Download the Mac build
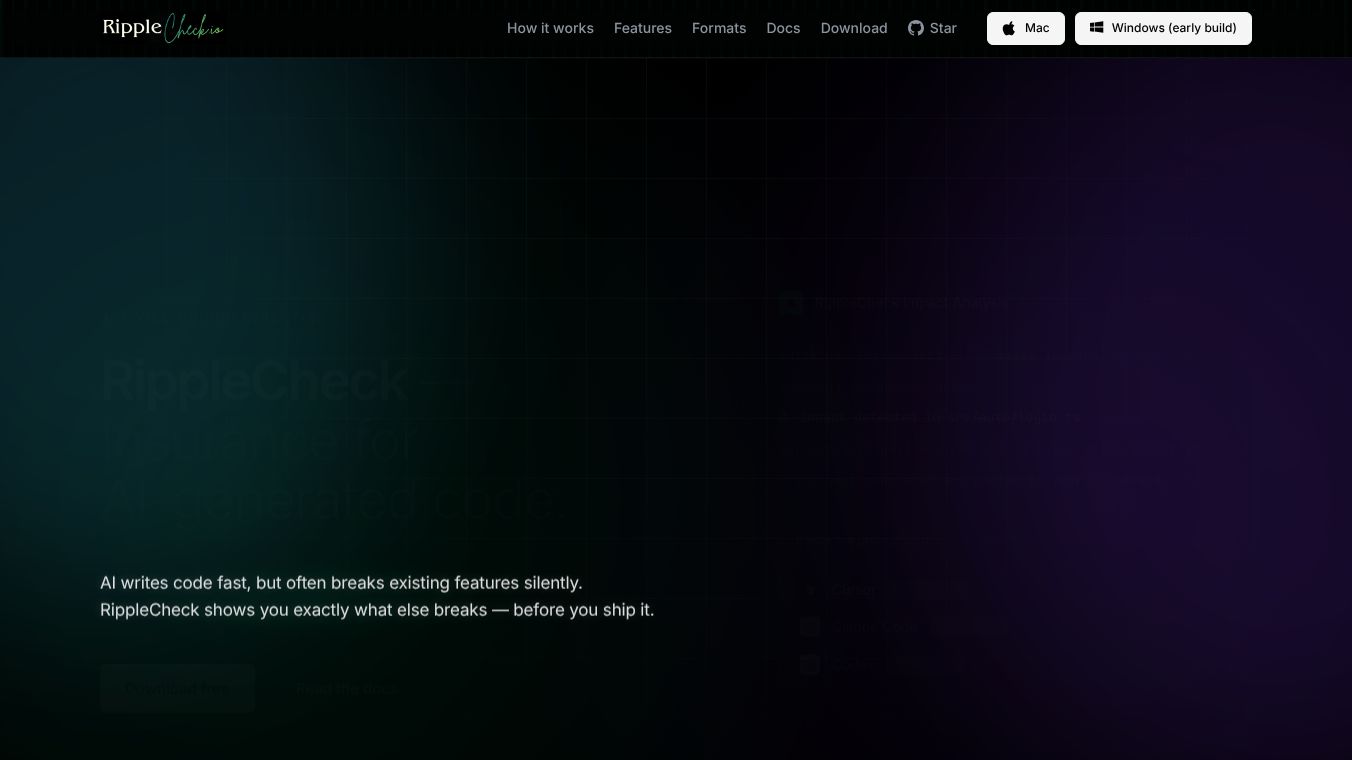This screenshot has width=1352, height=760. click(1026, 28)
